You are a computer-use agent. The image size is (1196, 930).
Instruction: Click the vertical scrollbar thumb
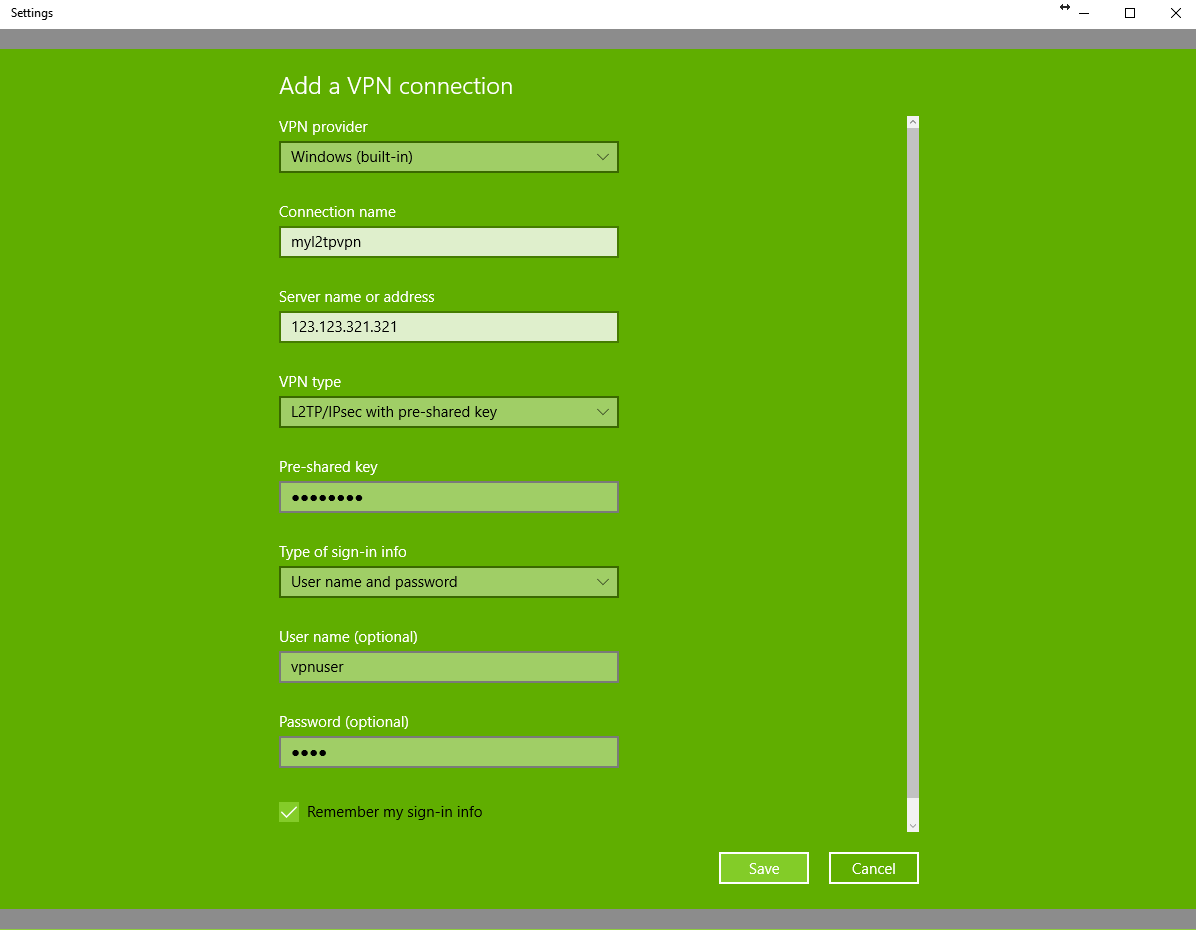[913, 463]
